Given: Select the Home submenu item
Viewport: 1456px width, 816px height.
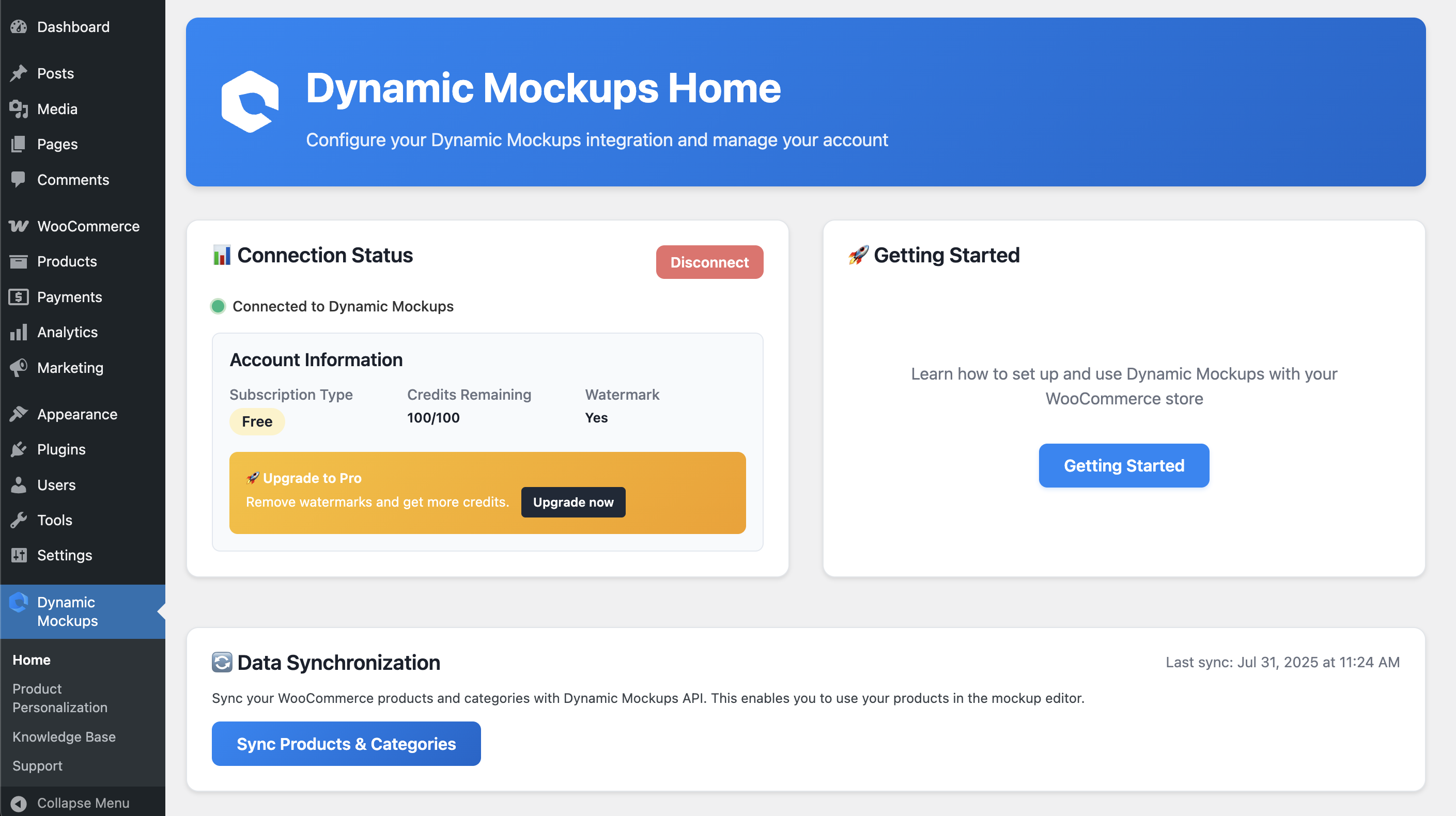Looking at the screenshot, I should coord(32,660).
